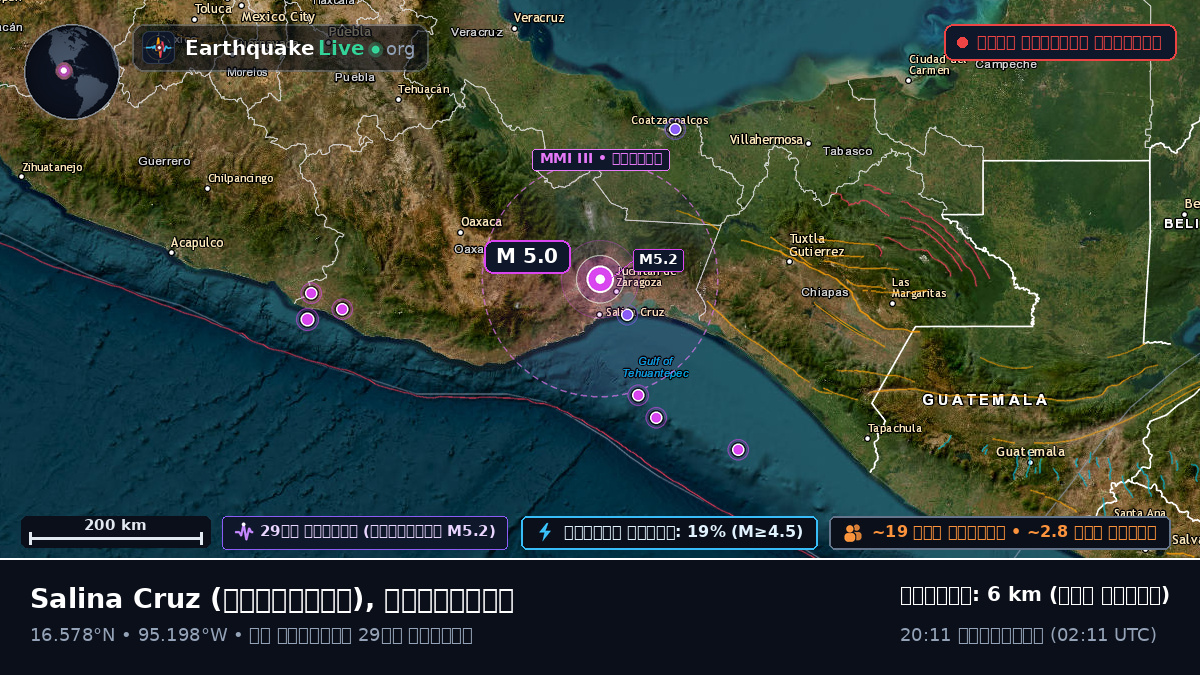Click the Tehuacán city label
This screenshot has width=1200, height=675.
[424, 88]
